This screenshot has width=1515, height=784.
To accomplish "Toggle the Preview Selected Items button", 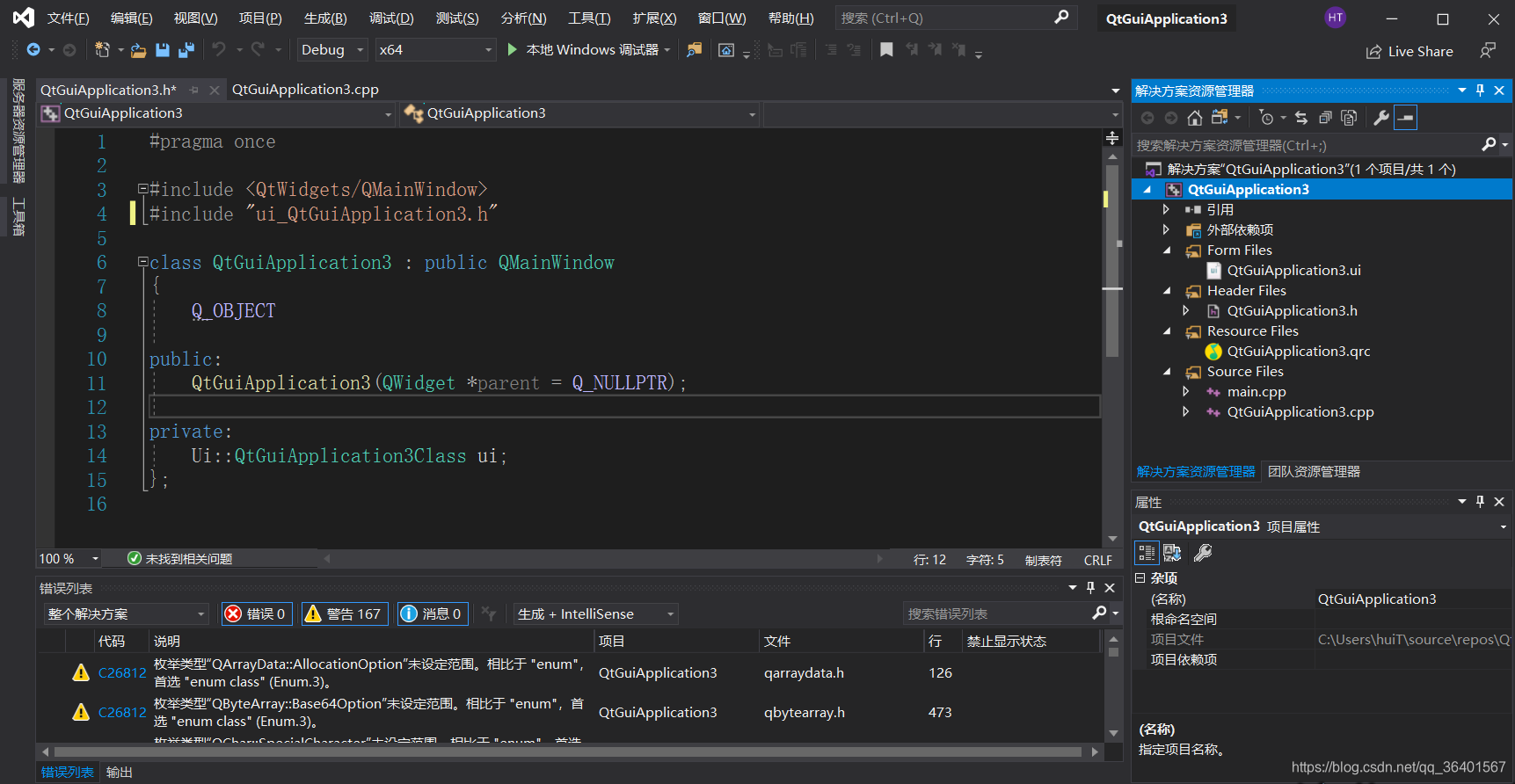I will click(x=1406, y=118).
